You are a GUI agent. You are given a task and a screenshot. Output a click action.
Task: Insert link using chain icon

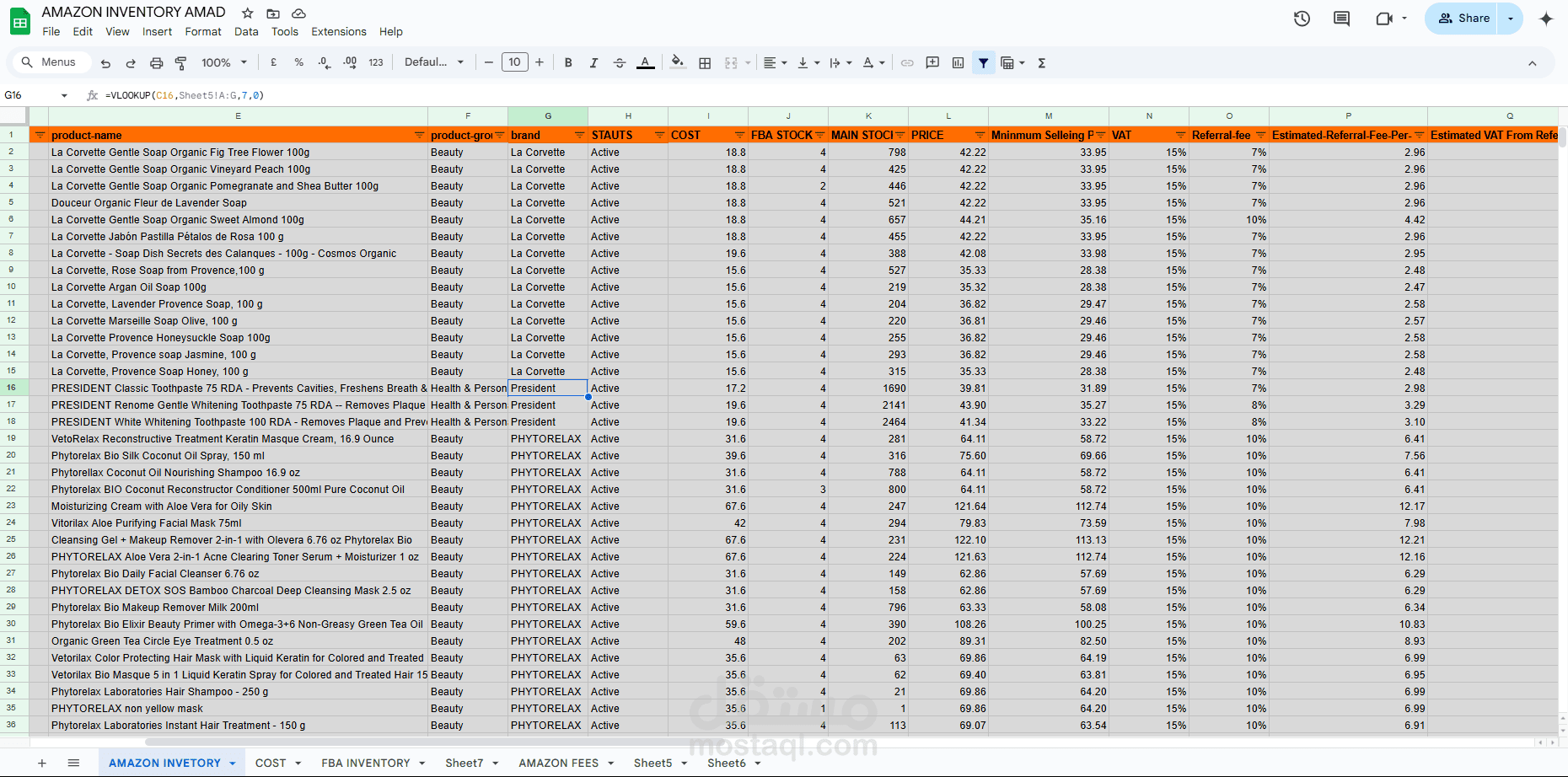tap(907, 62)
